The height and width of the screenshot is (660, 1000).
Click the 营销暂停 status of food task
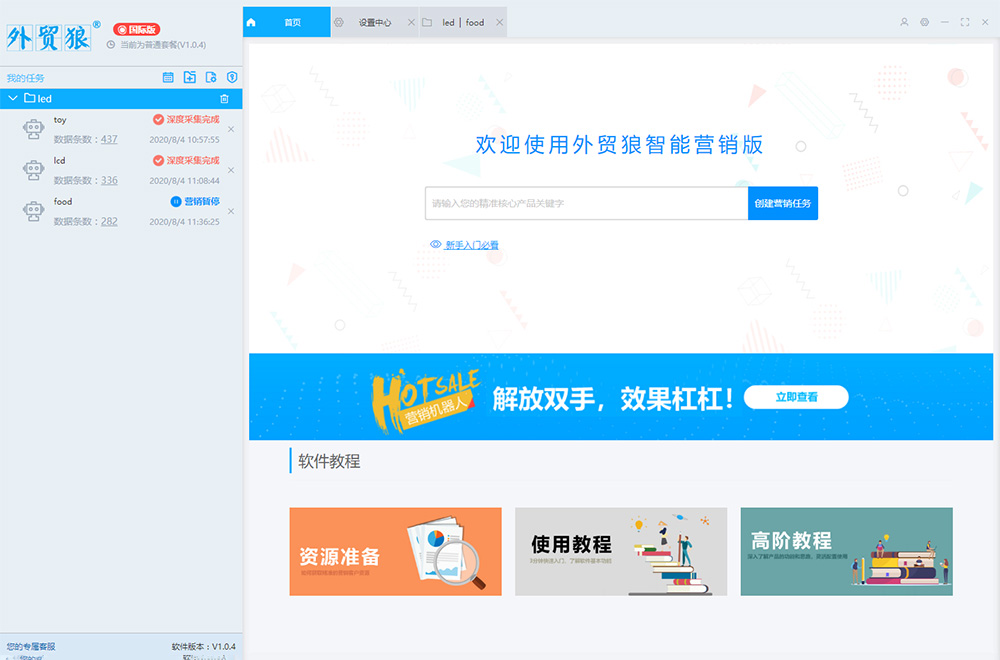(202, 202)
